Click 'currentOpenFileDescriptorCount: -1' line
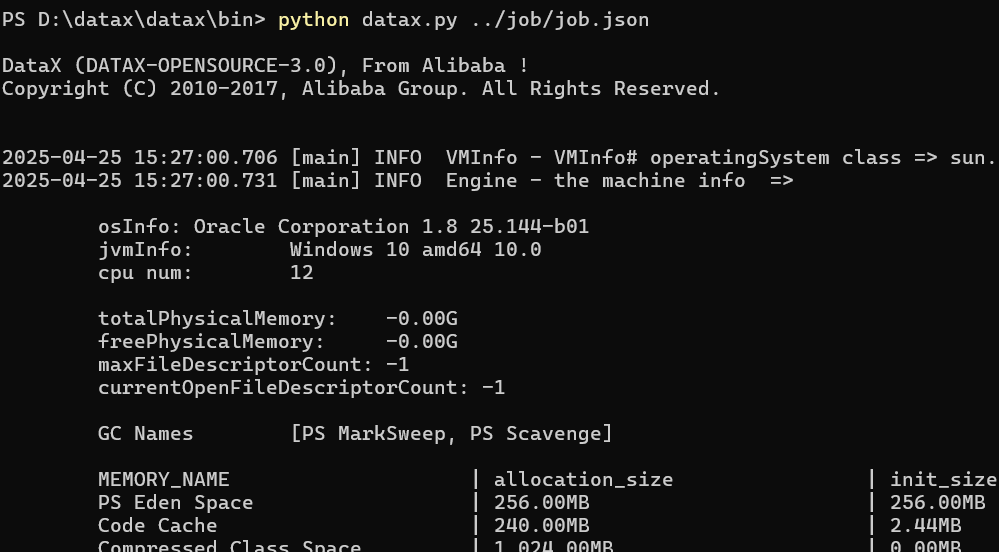 point(301,388)
